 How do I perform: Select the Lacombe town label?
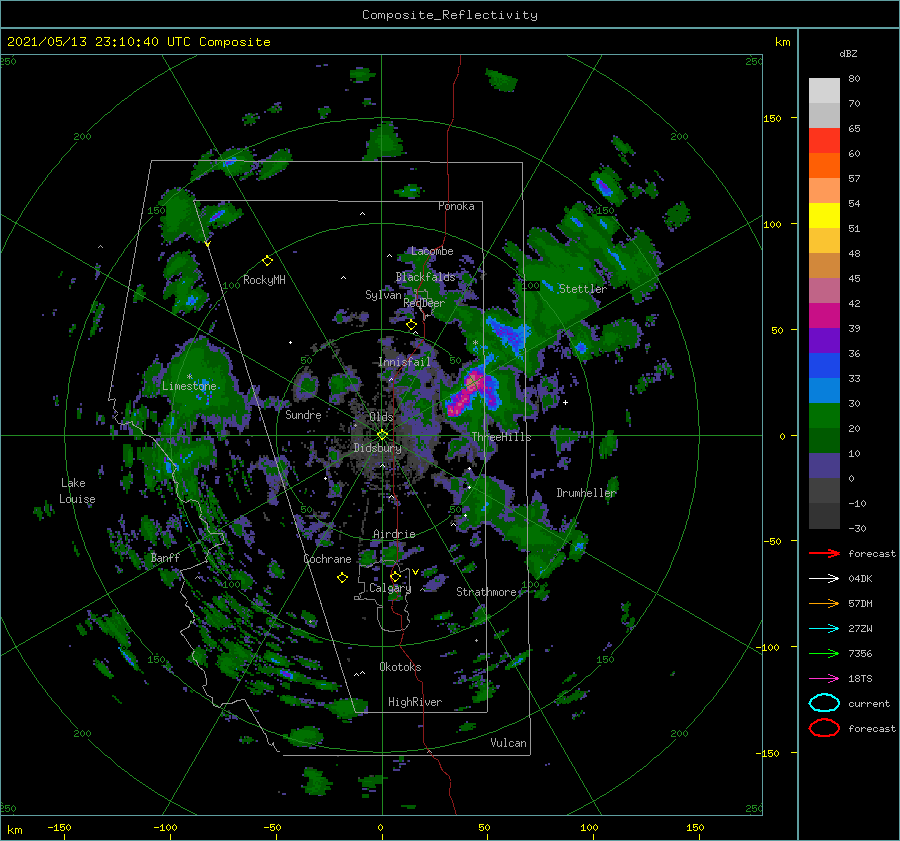tap(432, 251)
